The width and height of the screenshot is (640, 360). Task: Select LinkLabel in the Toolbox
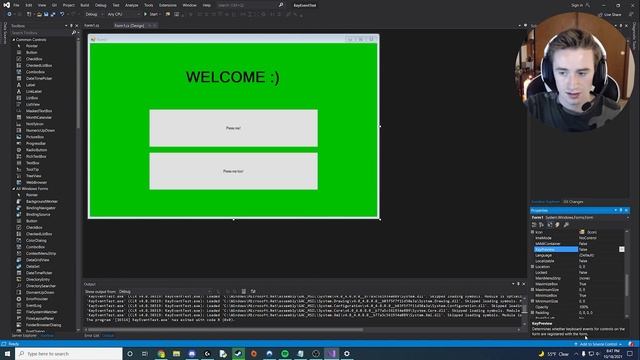click(33, 91)
